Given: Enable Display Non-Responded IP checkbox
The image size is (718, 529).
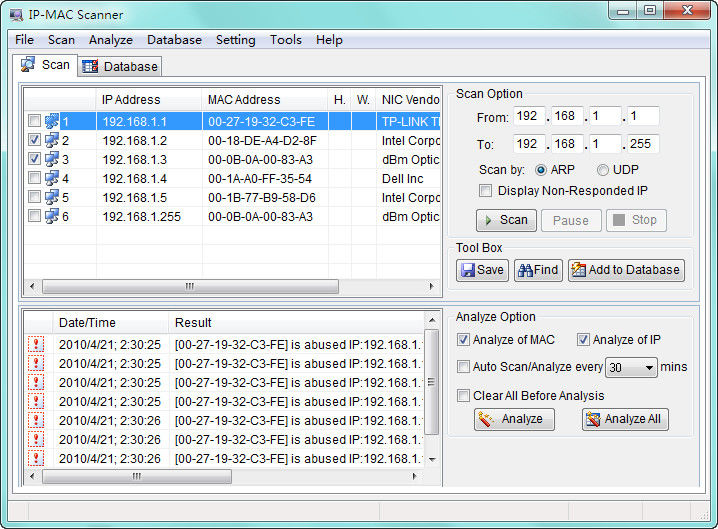Looking at the screenshot, I should click(x=486, y=191).
